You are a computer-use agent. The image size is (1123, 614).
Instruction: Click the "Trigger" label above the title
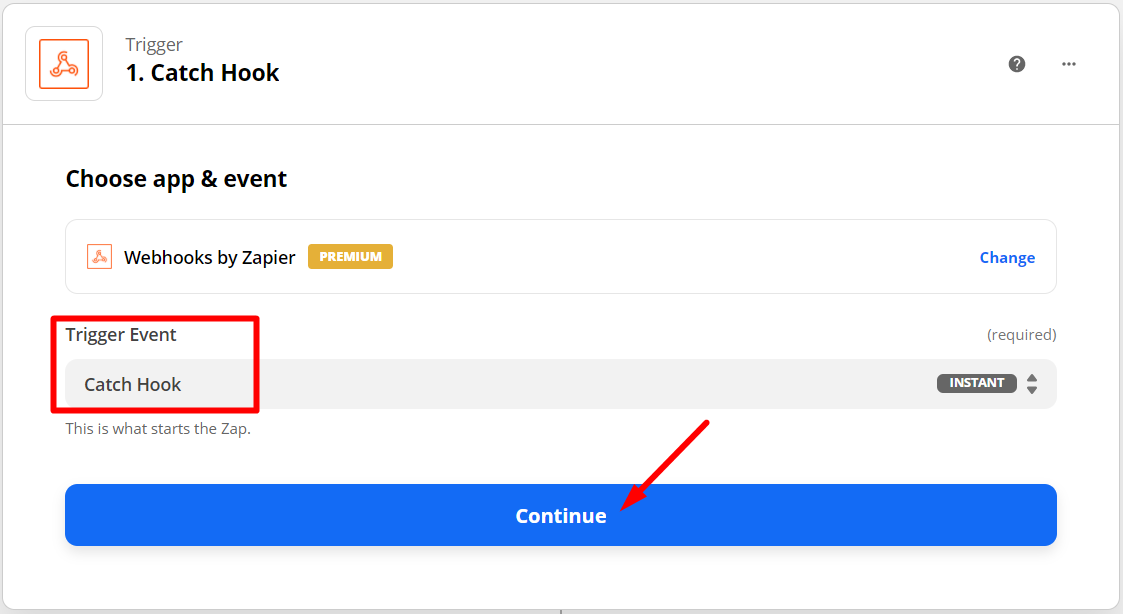click(154, 44)
